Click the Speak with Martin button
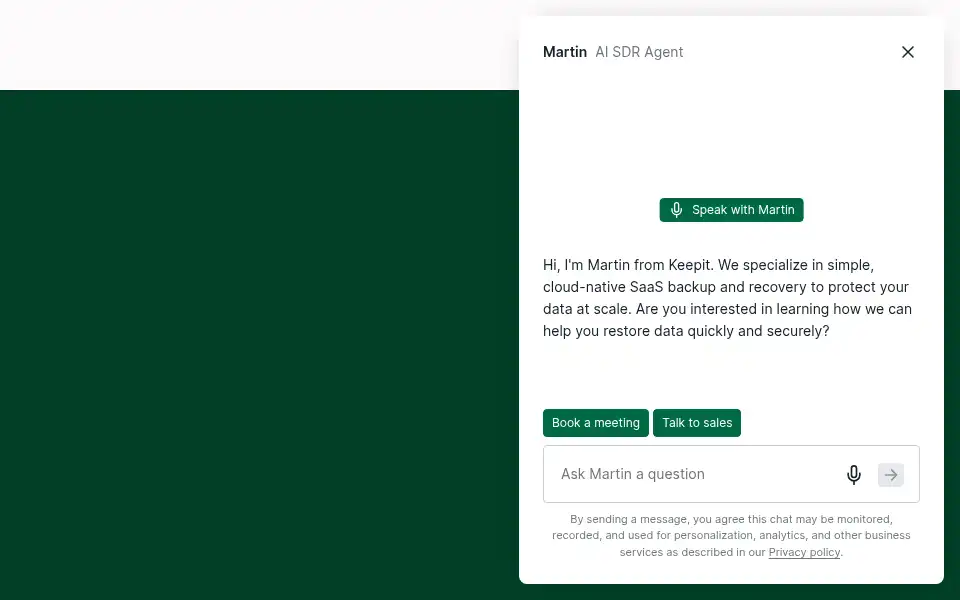This screenshot has height=600, width=960. 731,210
